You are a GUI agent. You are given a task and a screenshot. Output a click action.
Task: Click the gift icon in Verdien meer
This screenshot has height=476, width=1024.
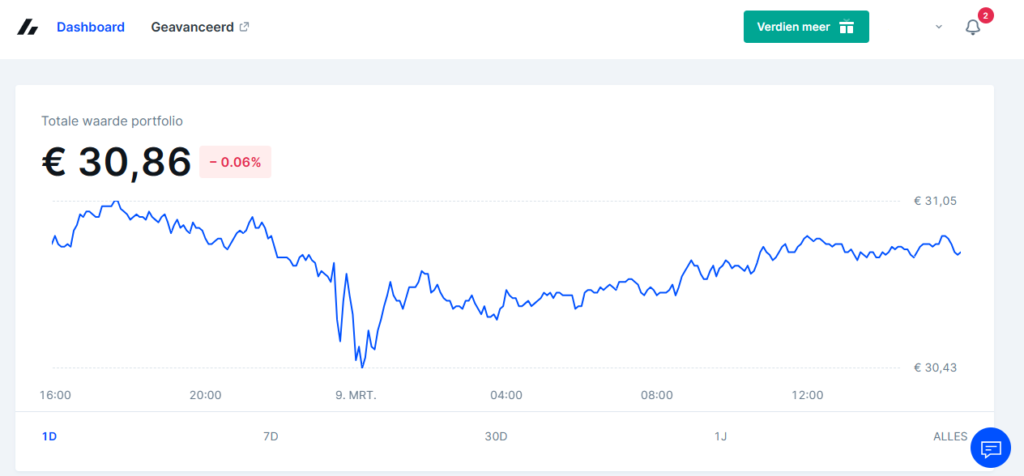tap(847, 27)
